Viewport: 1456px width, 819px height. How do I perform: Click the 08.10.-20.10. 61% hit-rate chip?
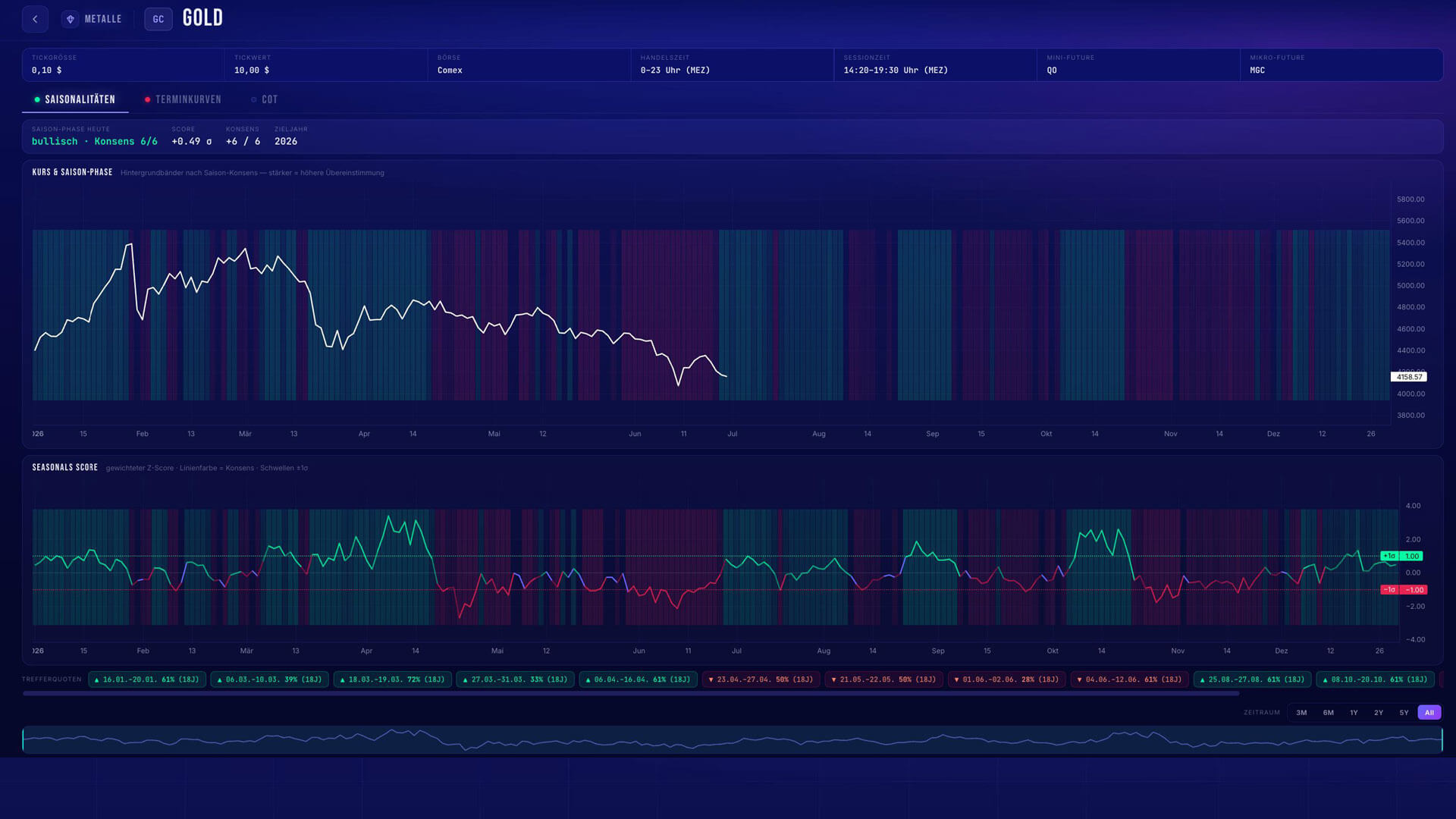[x=1375, y=679]
